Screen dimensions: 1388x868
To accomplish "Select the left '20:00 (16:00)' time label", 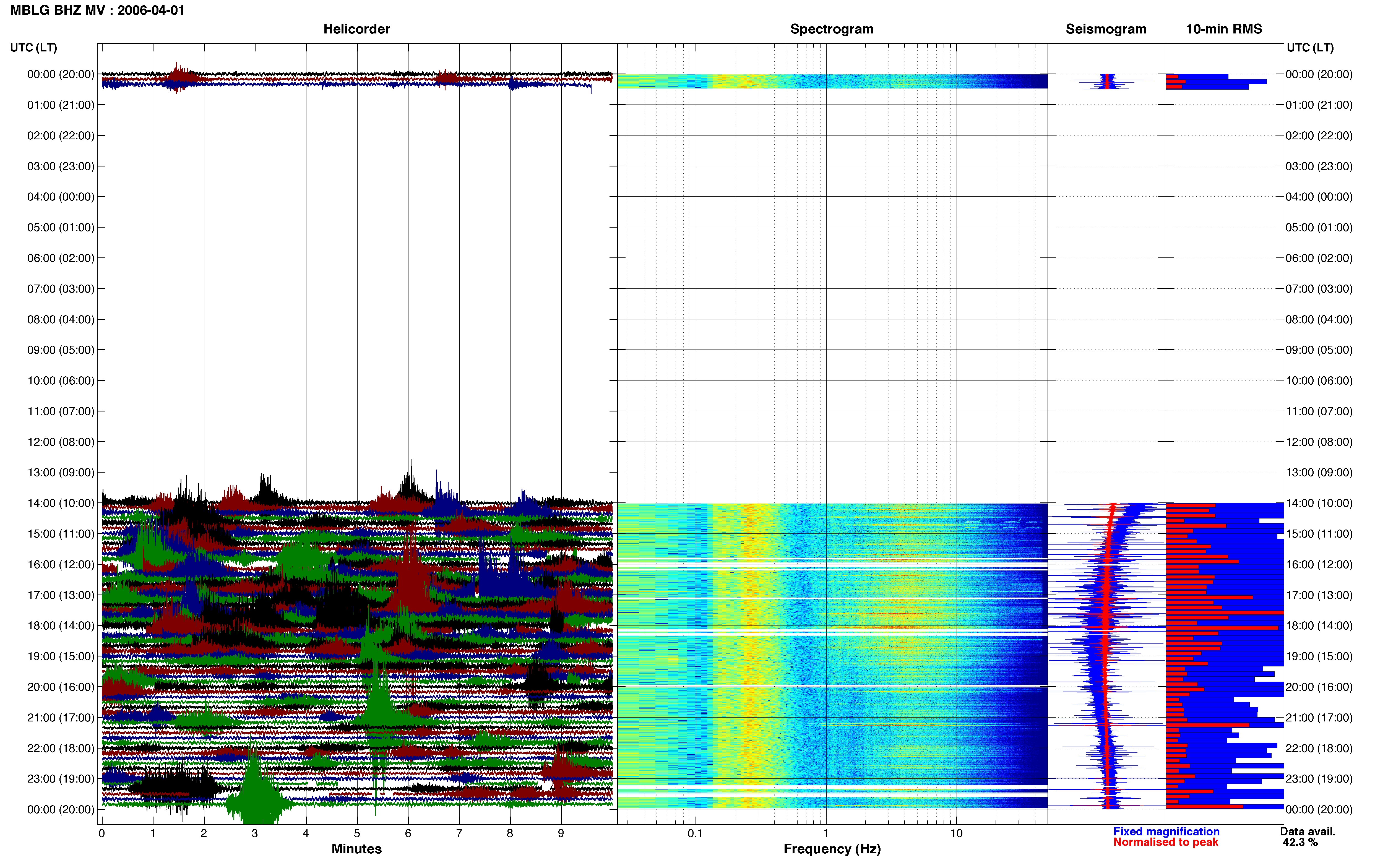I will click(x=61, y=687).
